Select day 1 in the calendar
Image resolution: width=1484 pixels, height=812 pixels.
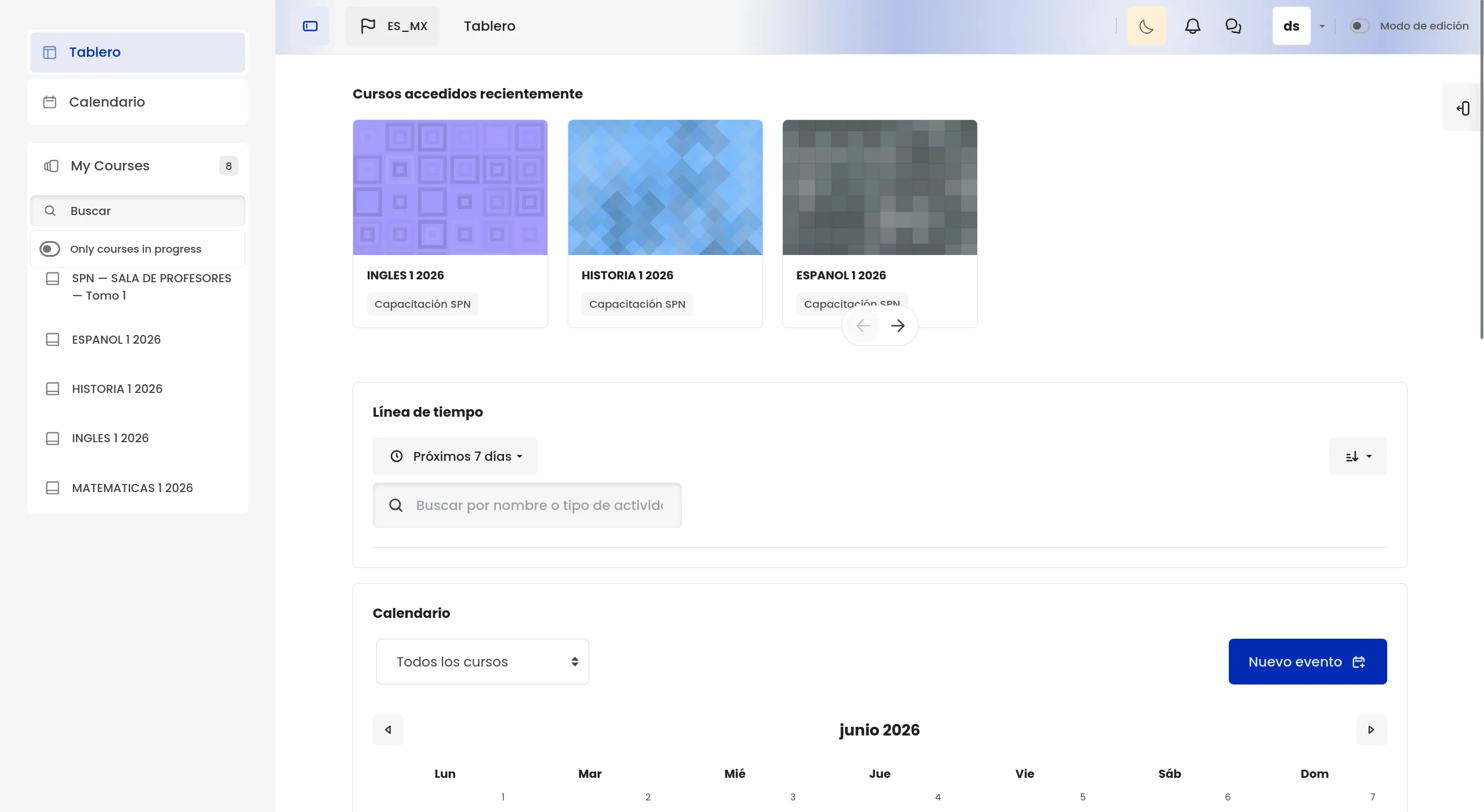(x=503, y=797)
